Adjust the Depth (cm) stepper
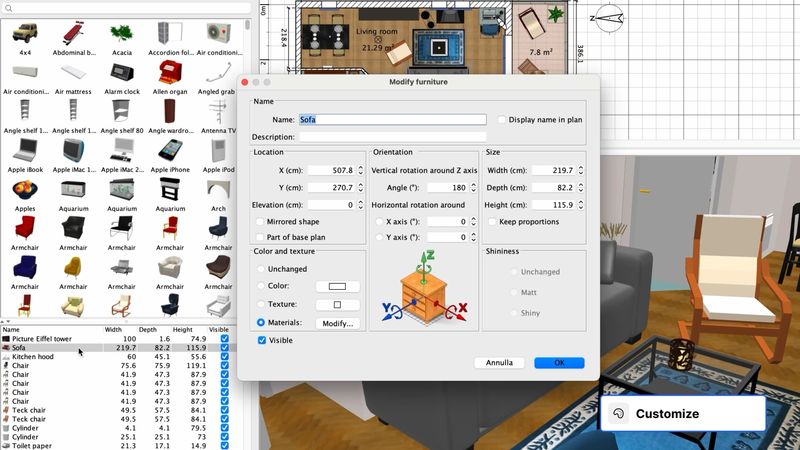The height and width of the screenshot is (450, 800). coord(581,187)
